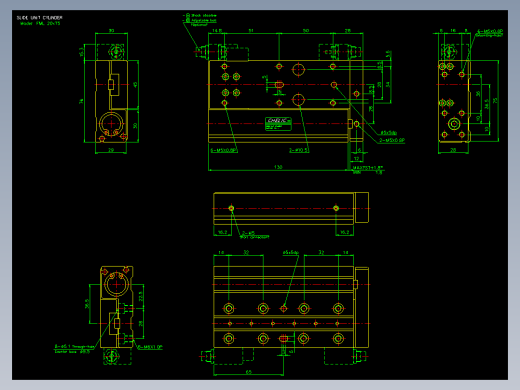Select the '74' height dimension in left end view
This screenshot has height=390, width=520.
(81, 101)
